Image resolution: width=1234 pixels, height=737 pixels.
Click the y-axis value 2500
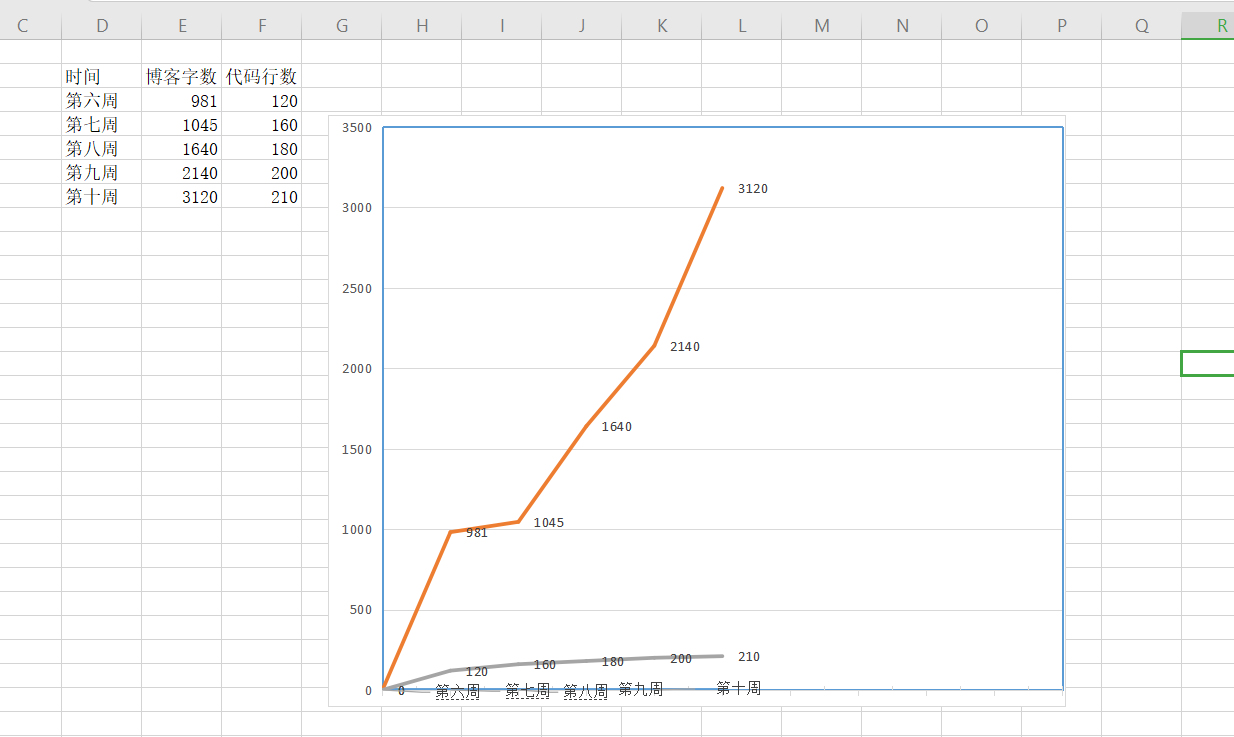pyautogui.click(x=357, y=289)
